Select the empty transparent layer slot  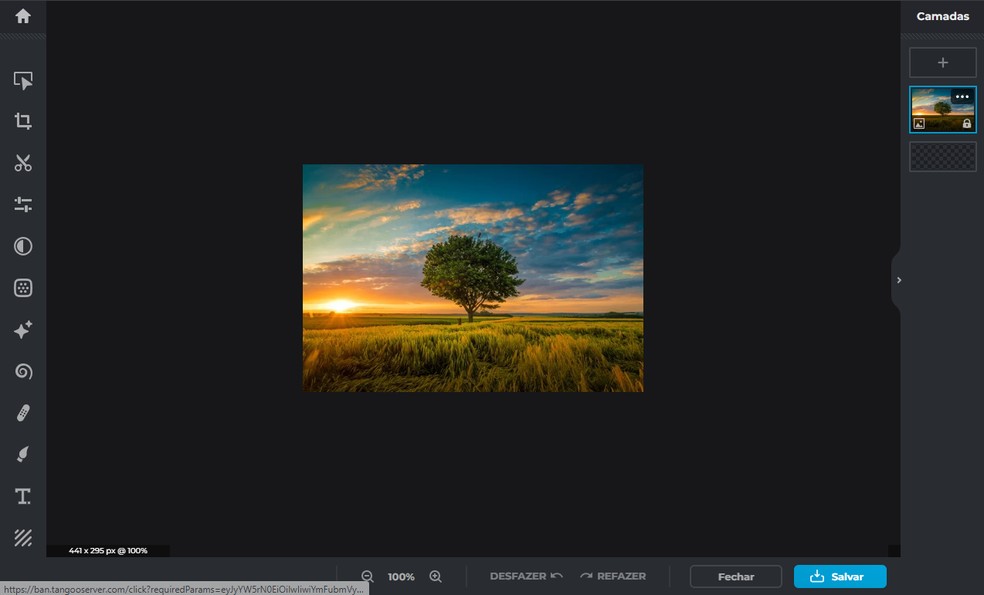pos(943,156)
